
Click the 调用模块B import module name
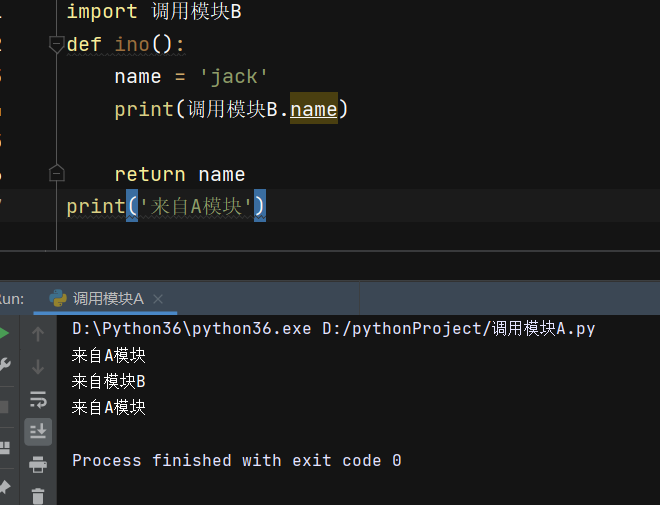(196, 11)
